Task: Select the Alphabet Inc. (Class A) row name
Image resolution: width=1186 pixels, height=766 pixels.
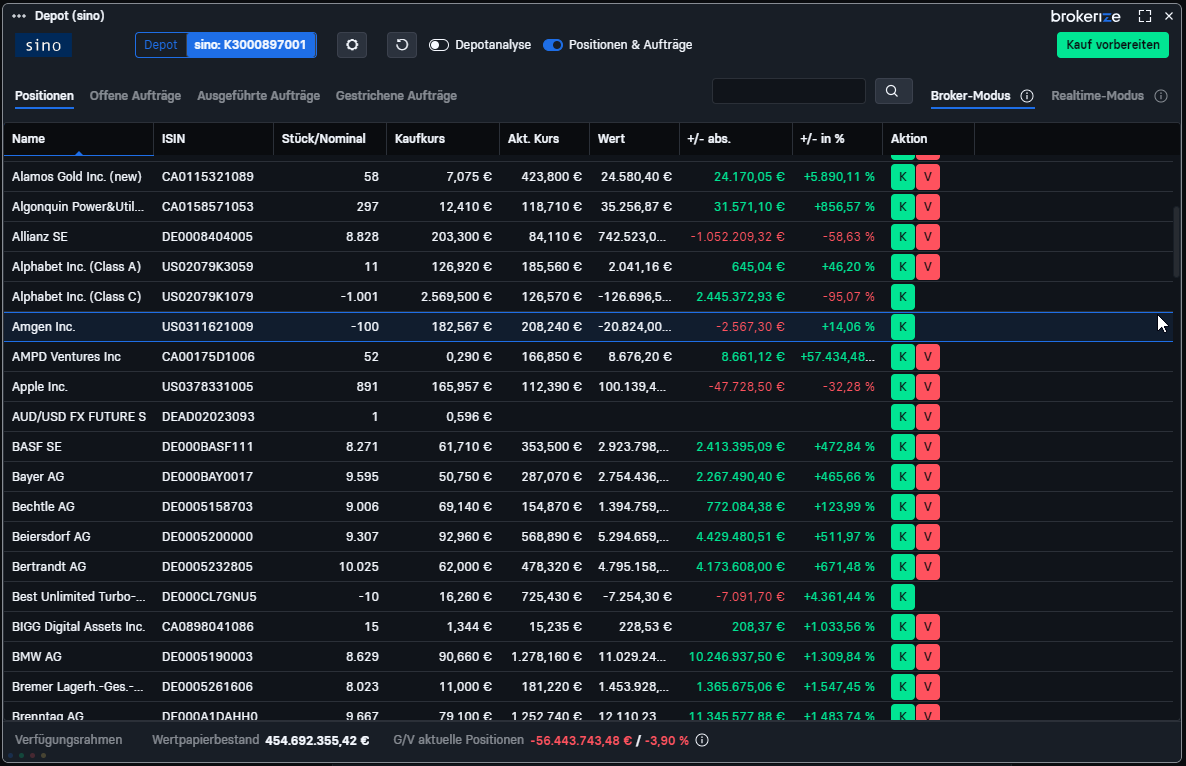Action: pos(76,267)
